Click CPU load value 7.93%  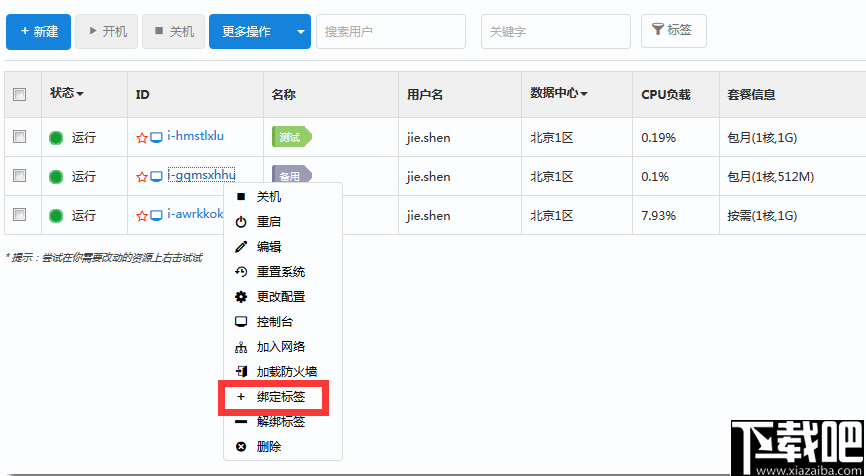[658, 215]
